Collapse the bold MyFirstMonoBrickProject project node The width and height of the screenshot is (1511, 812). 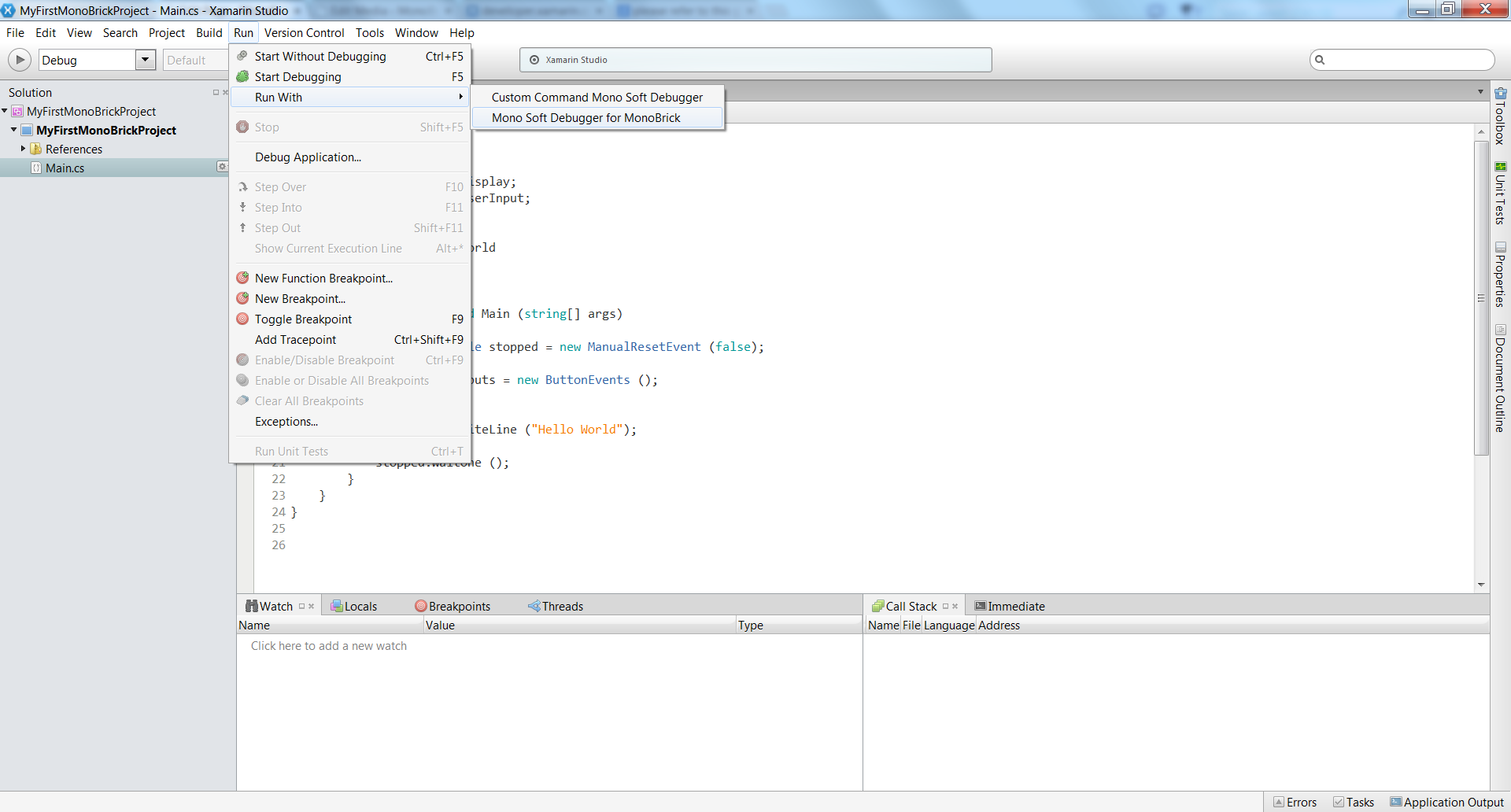(14, 130)
